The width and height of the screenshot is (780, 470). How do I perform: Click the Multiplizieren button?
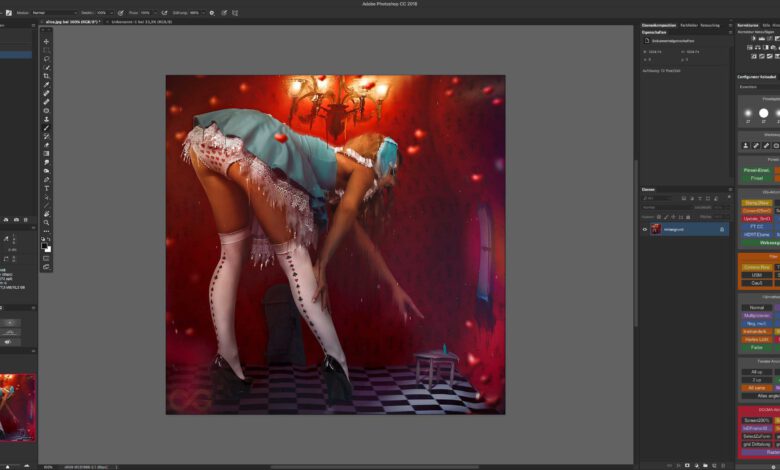pos(756,315)
